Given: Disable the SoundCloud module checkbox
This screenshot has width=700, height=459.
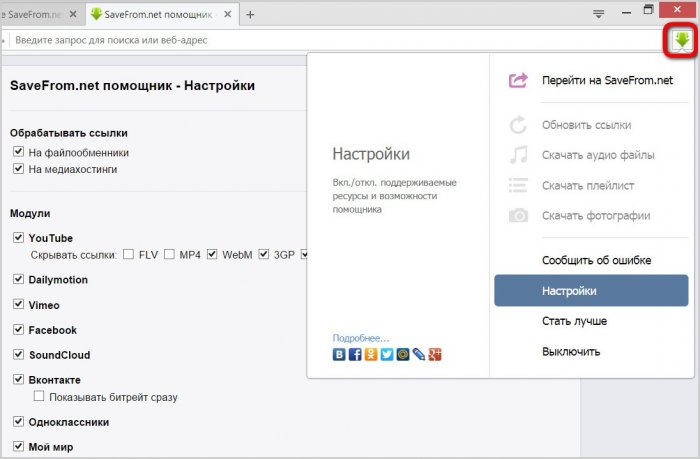Looking at the screenshot, I should 18,355.
